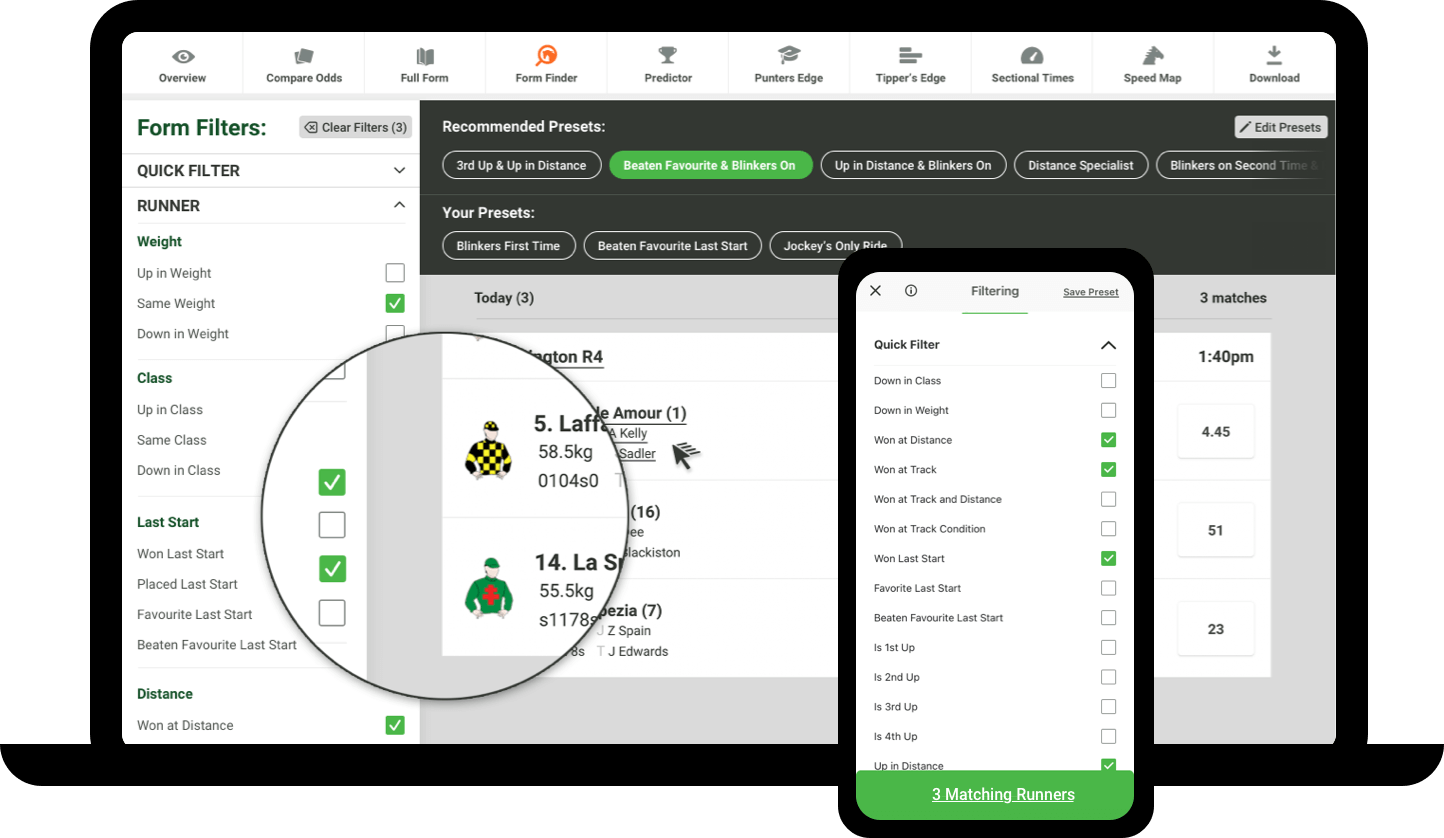Select the Beaten Favourite & Blinkers On preset

tap(710, 164)
